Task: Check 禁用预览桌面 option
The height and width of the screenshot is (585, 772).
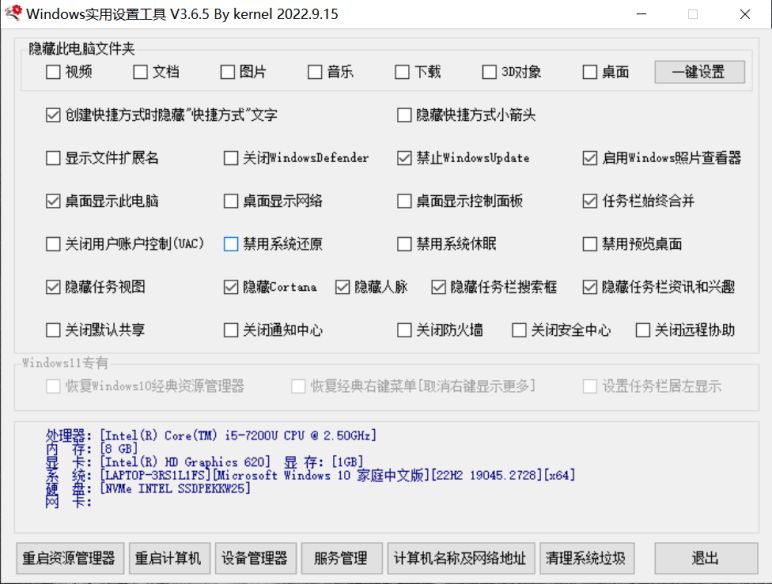Action: (x=590, y=244)
